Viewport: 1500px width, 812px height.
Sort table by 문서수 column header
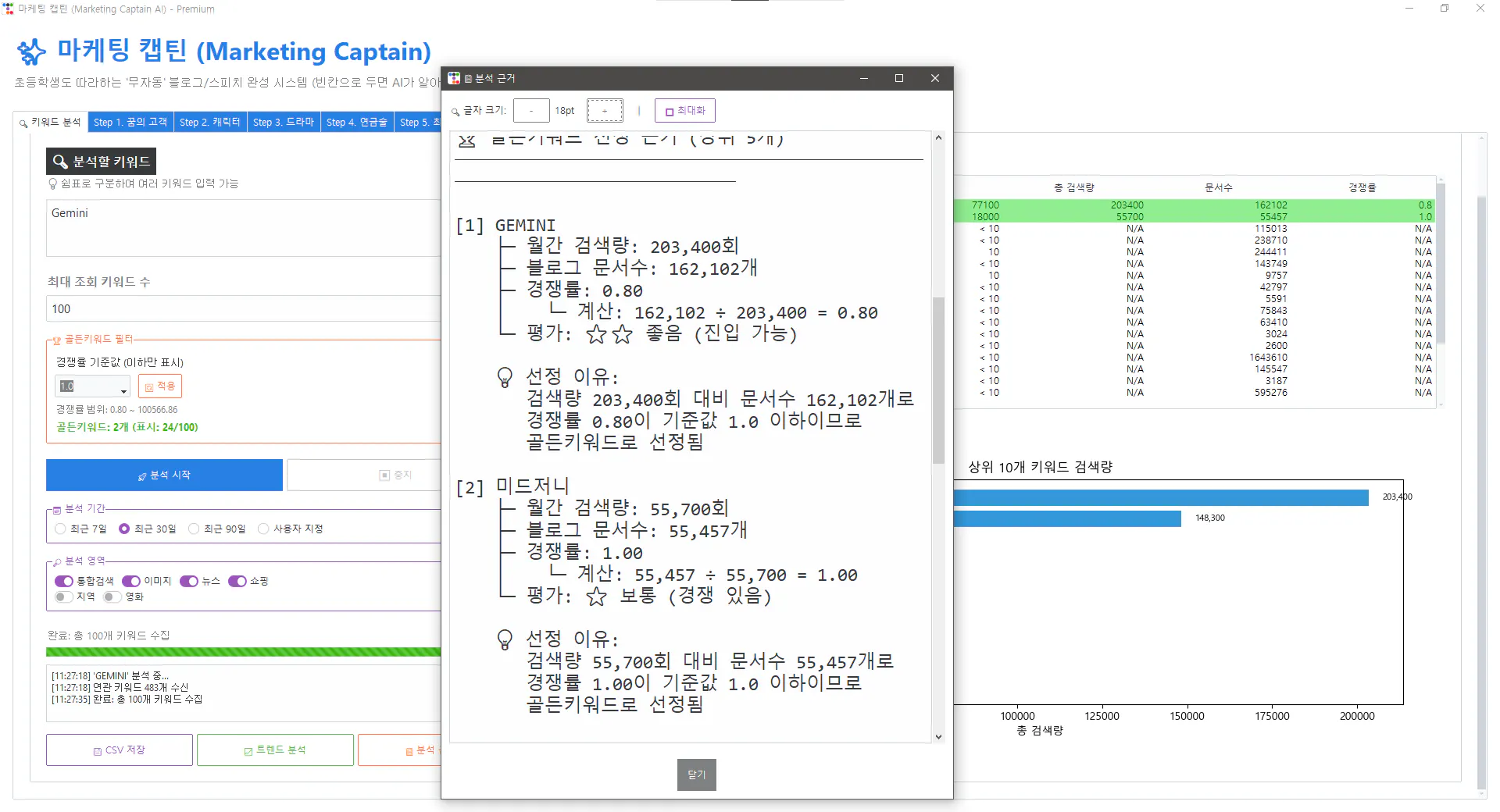[x=1218, y=188]
